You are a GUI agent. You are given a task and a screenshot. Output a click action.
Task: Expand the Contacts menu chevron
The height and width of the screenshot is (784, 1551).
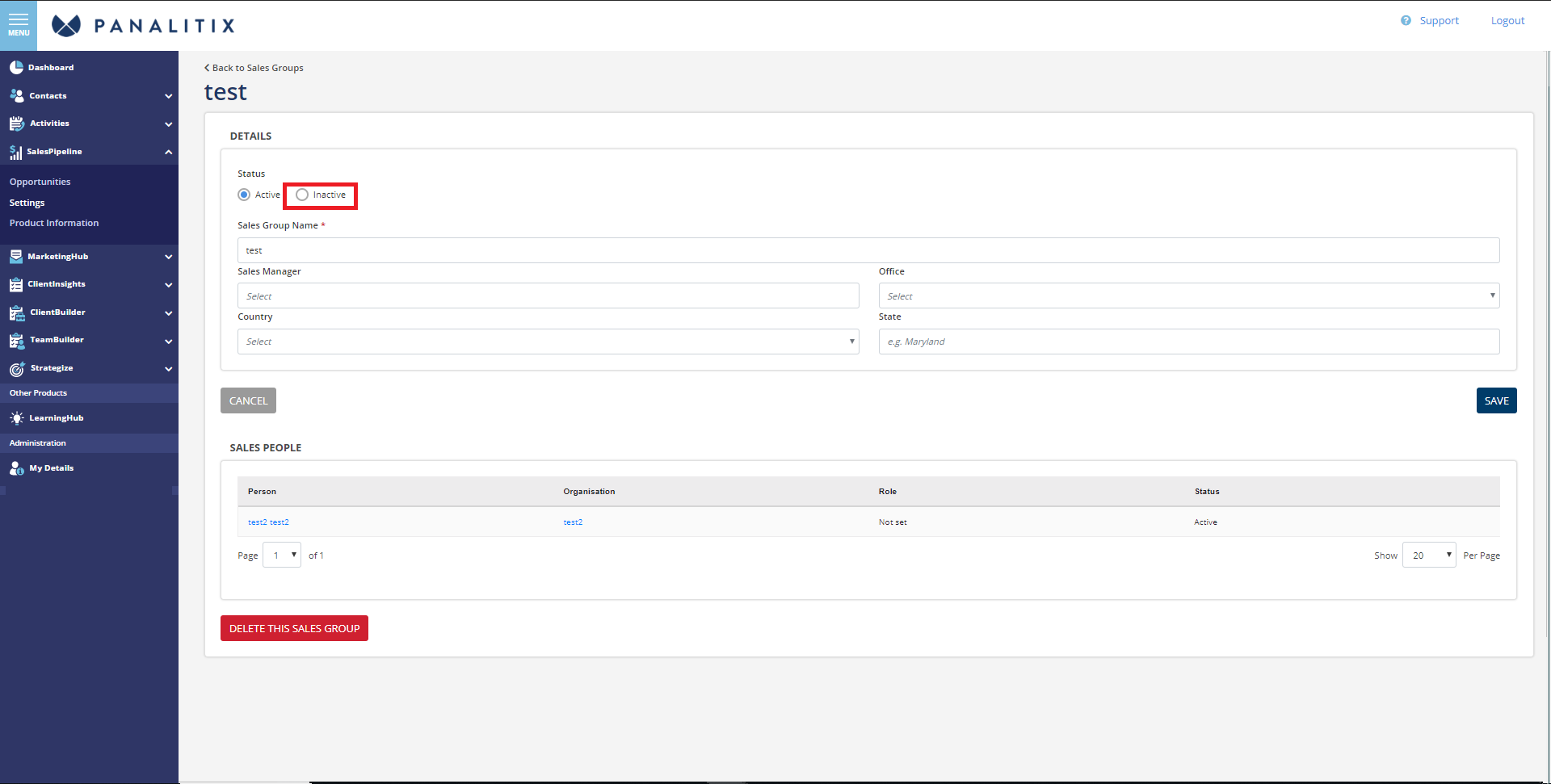pos(168,96)
